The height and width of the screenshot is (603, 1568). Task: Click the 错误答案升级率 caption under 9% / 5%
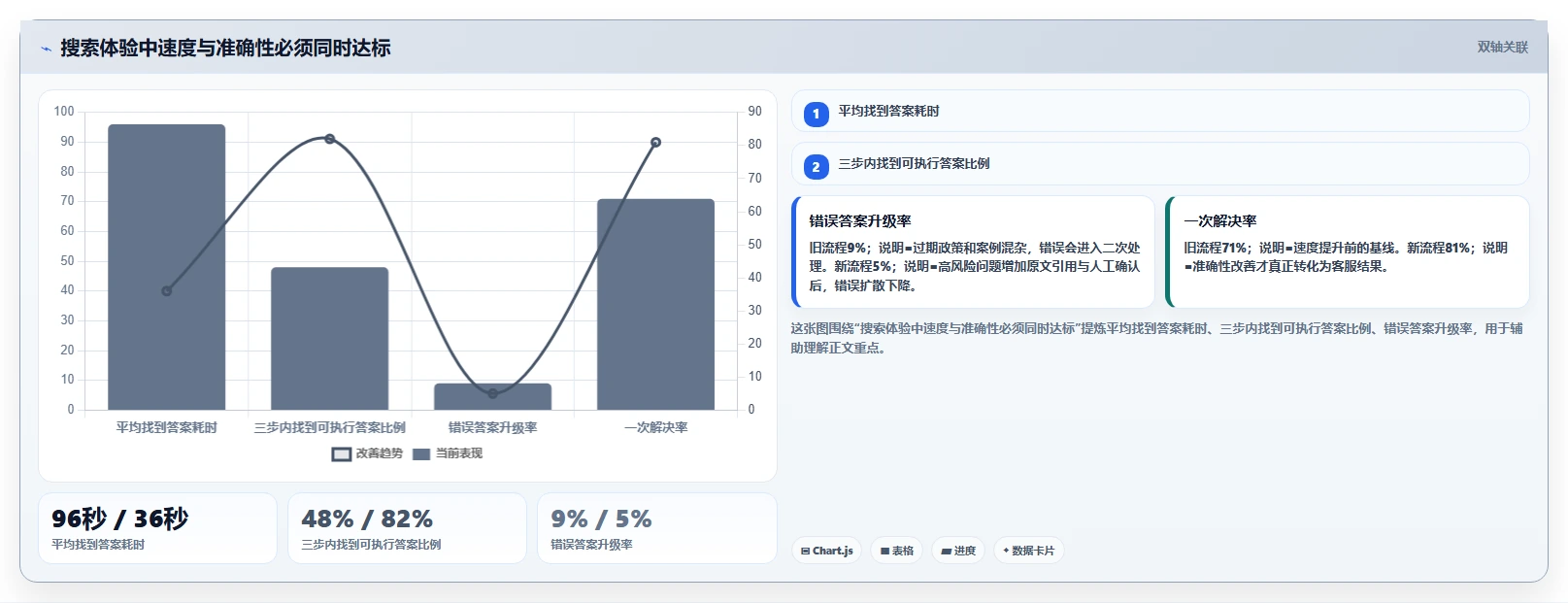pyautogui.click(x=591, y=545)
